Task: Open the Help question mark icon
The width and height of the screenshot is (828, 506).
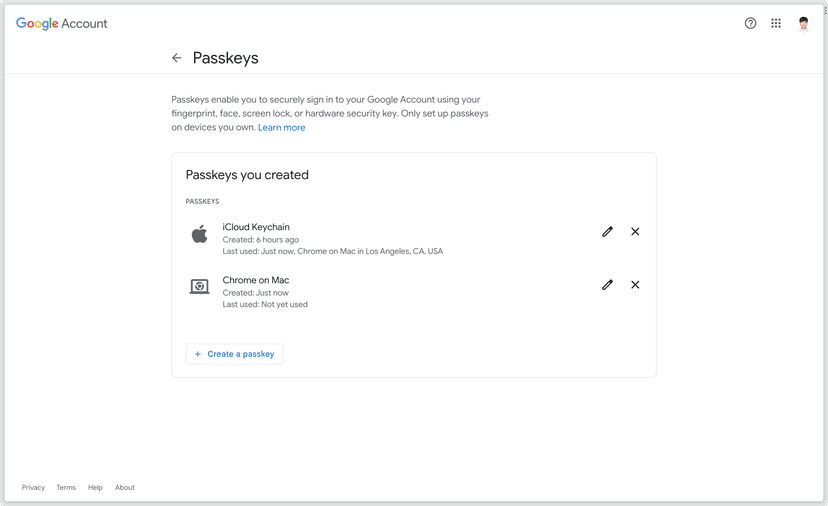Action: coord(750,23)
